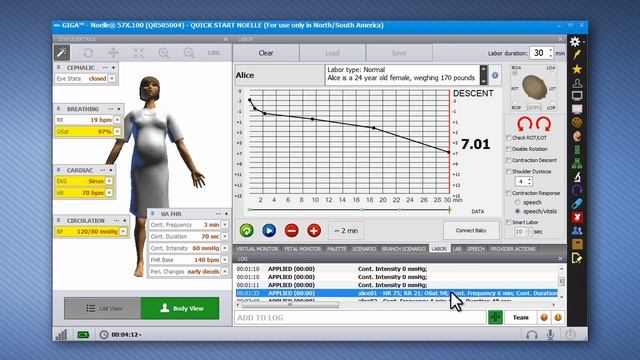Screen dimensions: 640x360
Task: Open FHR Base 140 bpm dropdown
Action: click(x=225, y=260)
